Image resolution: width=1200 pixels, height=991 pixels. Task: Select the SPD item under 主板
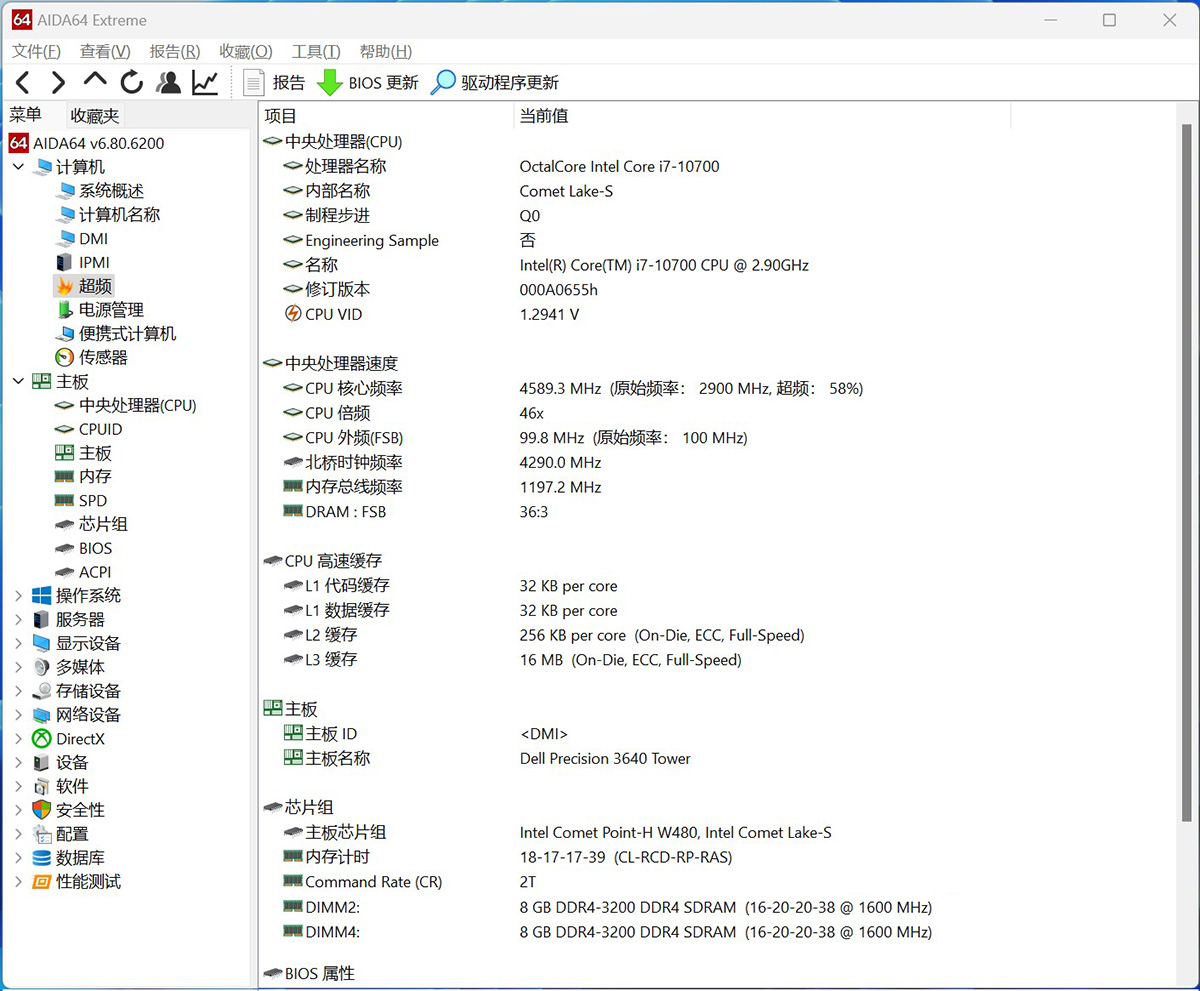click(93, 500)
